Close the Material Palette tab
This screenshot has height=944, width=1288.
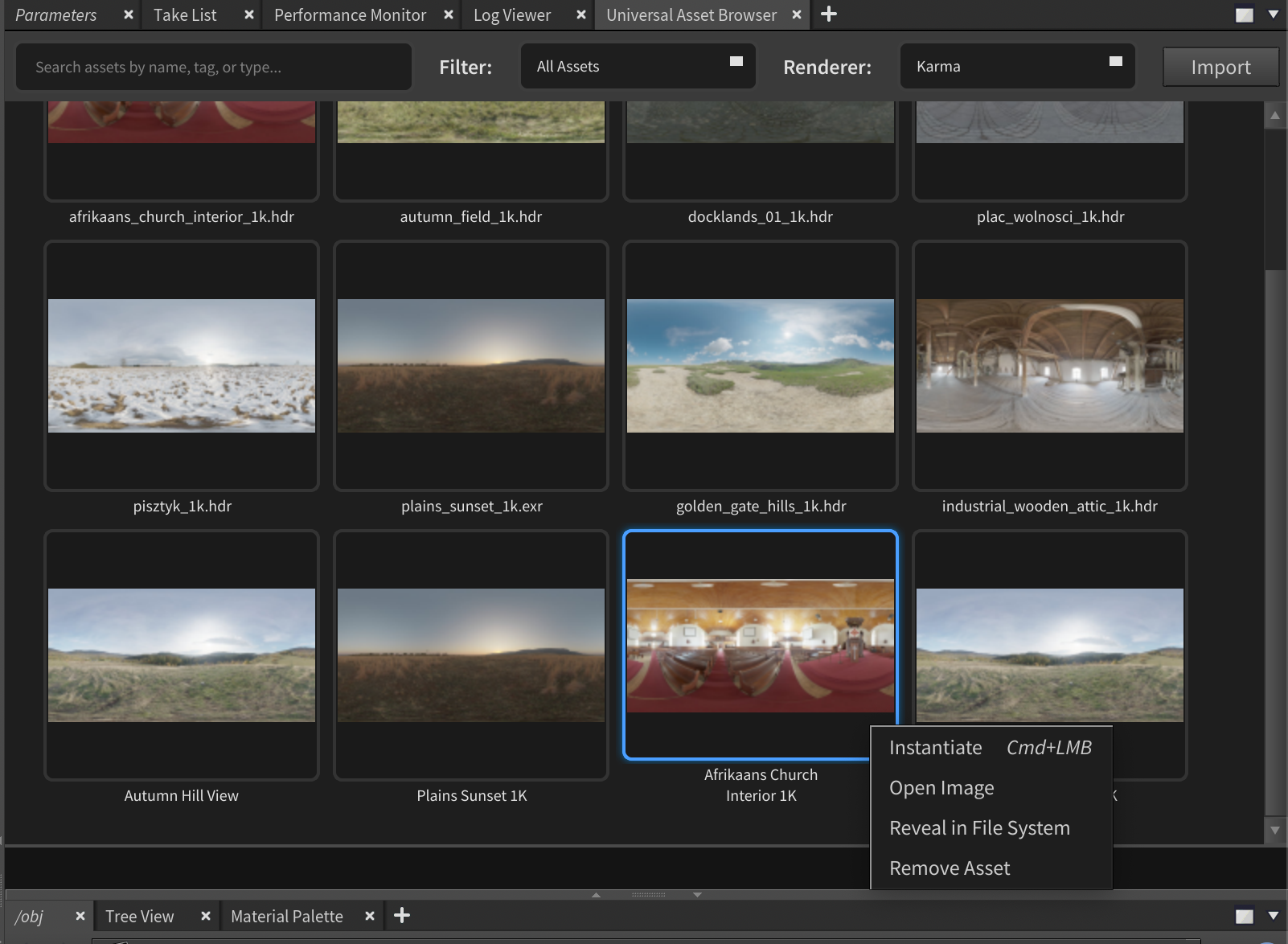click(370, 916)
